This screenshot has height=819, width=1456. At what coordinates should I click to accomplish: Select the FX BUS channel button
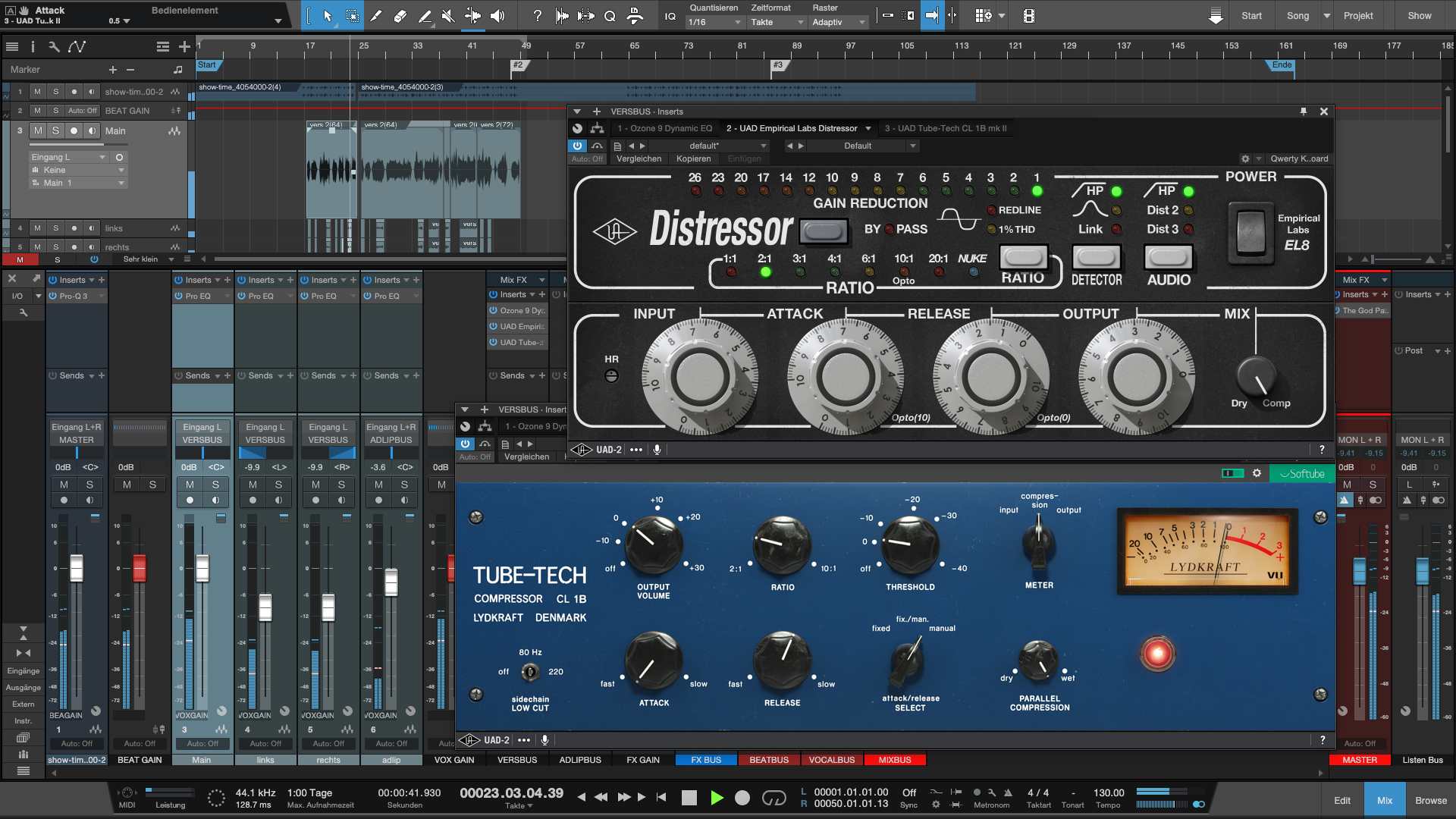coord(706,760)
